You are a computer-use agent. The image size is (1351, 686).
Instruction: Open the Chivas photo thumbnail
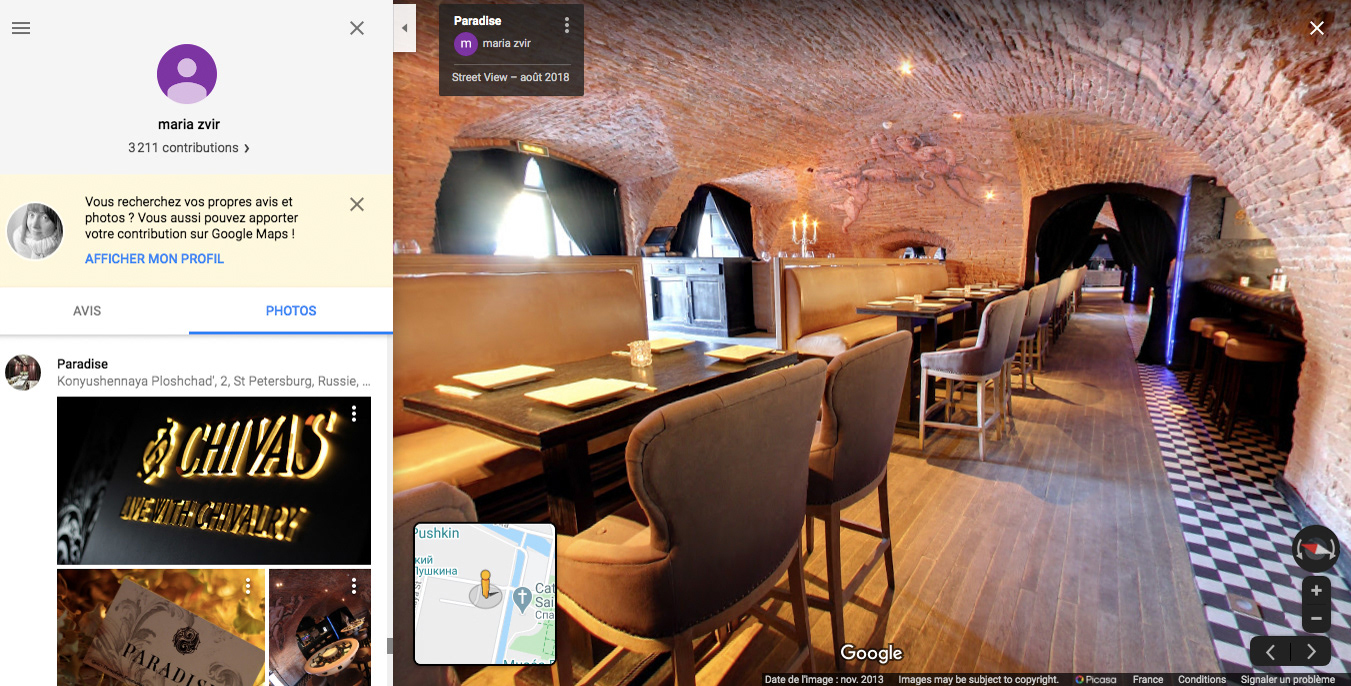coord(214,481)
